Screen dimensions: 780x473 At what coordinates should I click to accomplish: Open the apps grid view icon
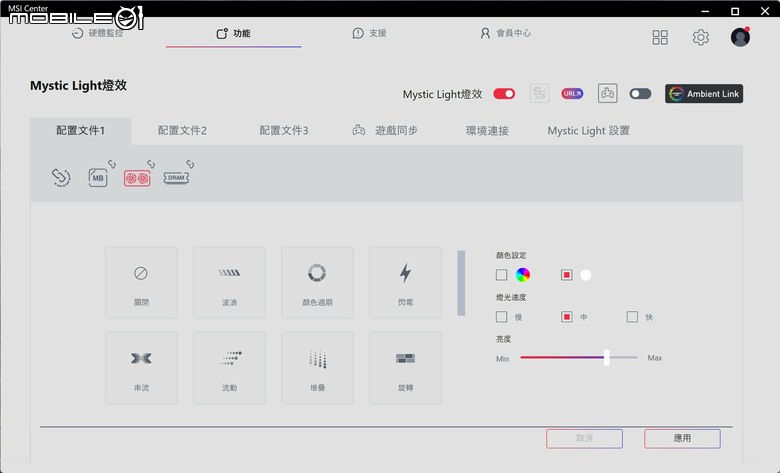660,37
